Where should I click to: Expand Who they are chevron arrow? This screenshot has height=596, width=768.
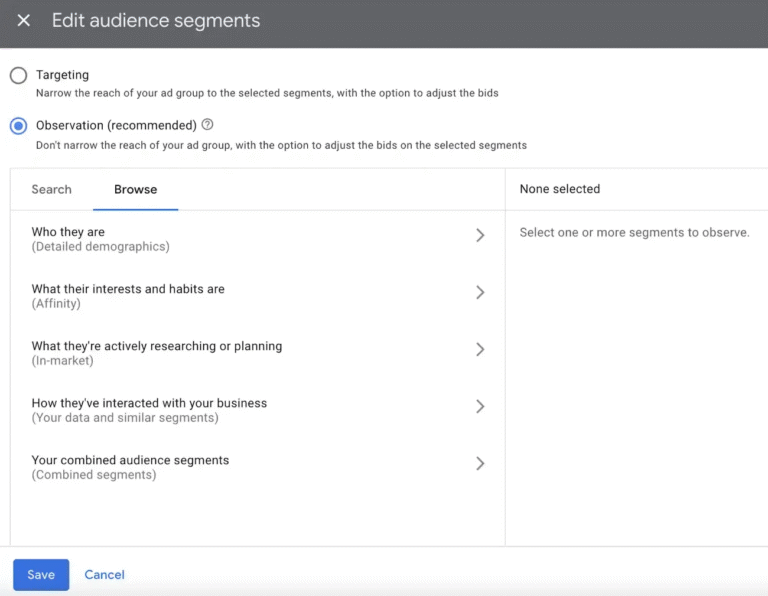[480, 236]
